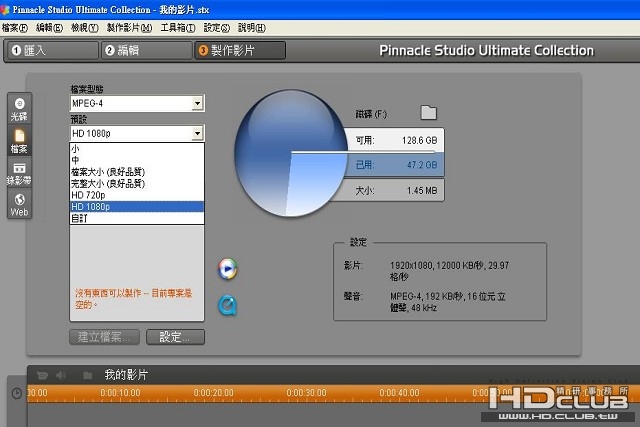Click the speaker icon in timeline header

pyautogui.click(x=61, y=375)
